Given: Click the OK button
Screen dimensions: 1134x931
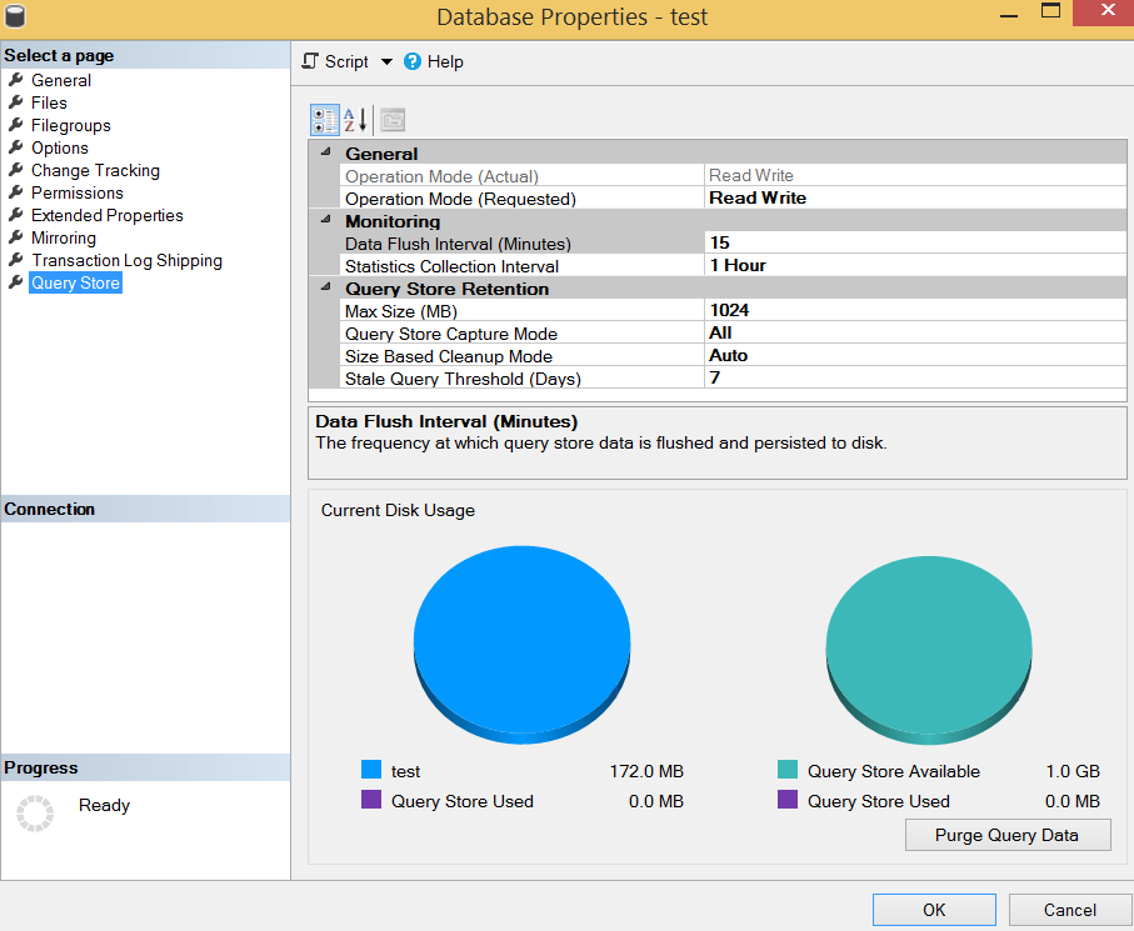Looking at the screenshot, I should point(934,909).
